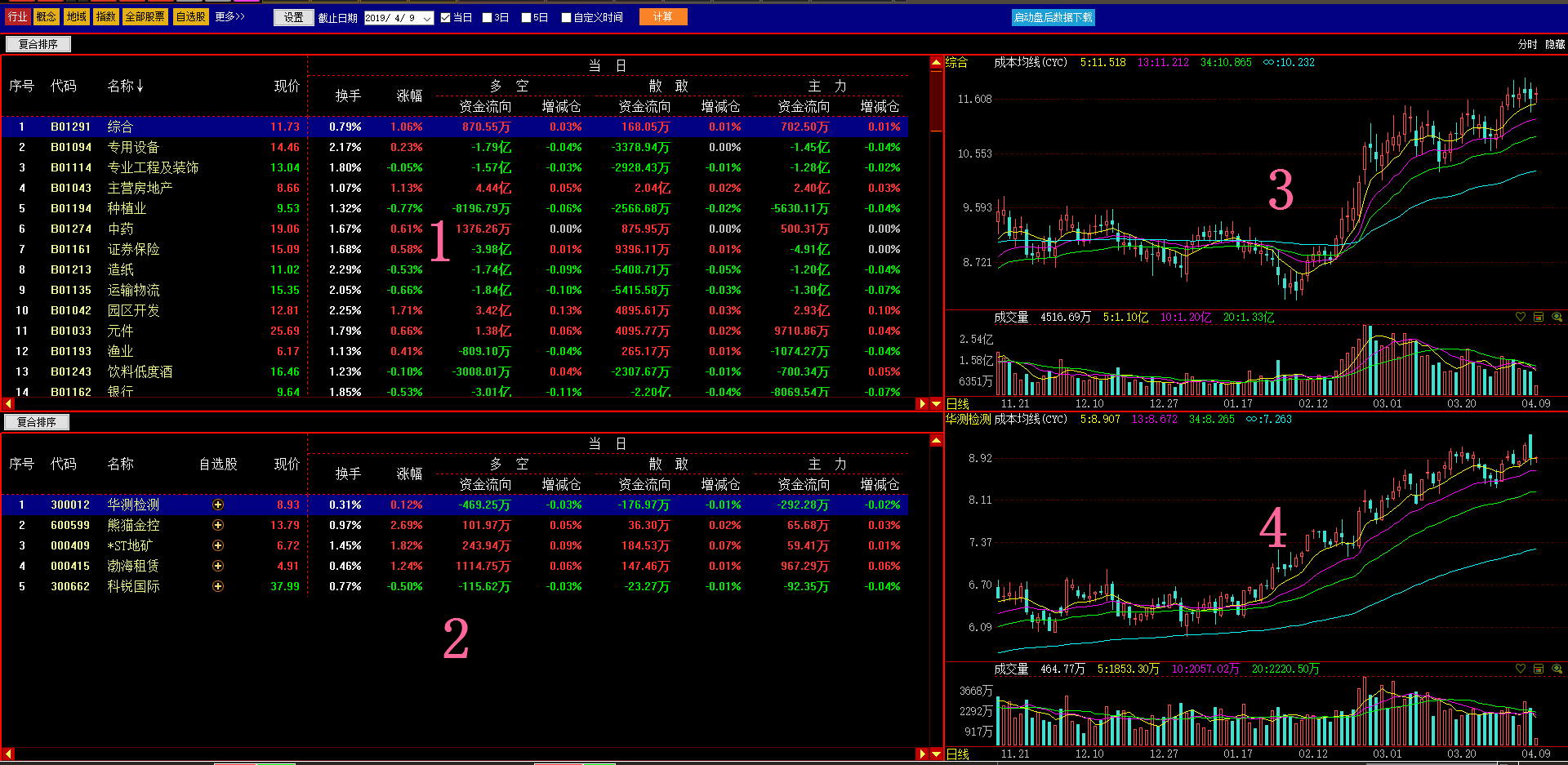The height and width of the screenshot is (765, 1568).
Task: Switch to the 概念 tab
Action: pyautogui.click(x=47, y=16)
